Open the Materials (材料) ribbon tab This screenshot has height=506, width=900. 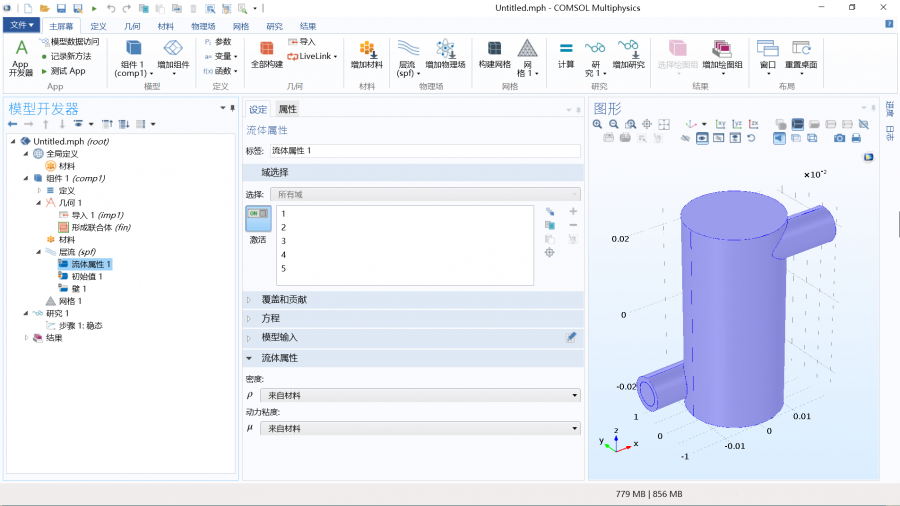165,26
